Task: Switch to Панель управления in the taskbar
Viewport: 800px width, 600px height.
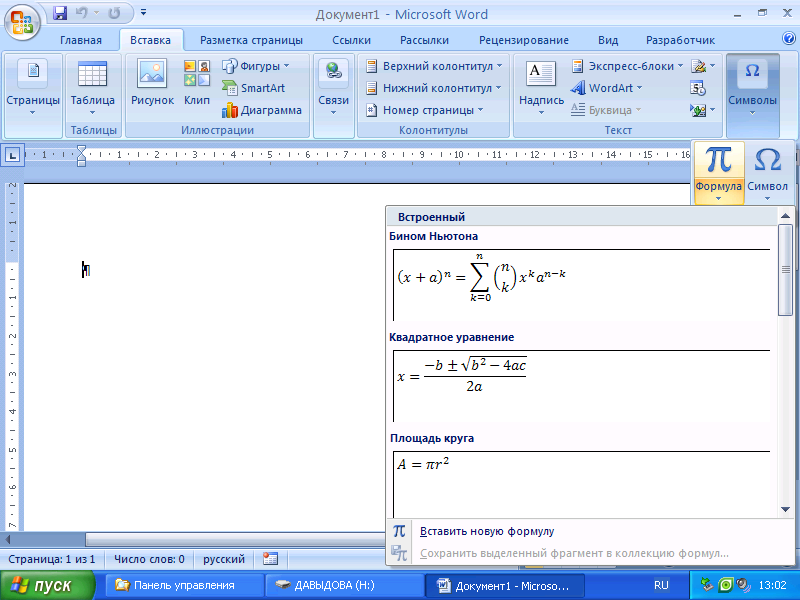Action: pyautogui.click(x=184, y=585)
